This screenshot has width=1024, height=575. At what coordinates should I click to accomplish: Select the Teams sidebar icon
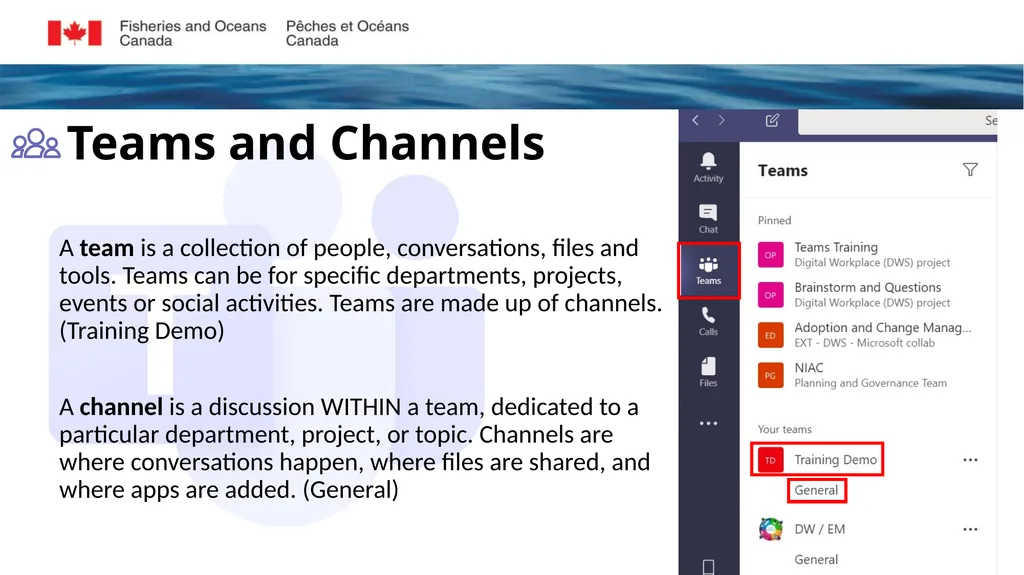tap(708, 271)
